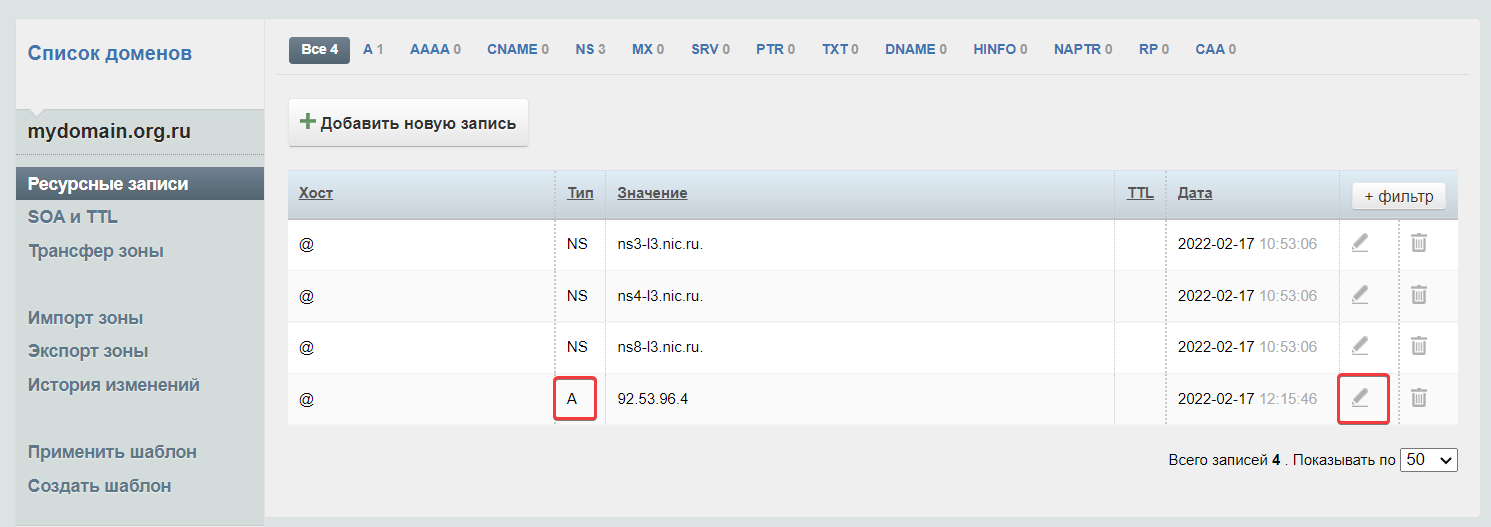Image resolution: width=1491 pixels, height=527 pixels.
Task: Edit the ns3-l3.nic.ru NS record
Action: click(x=1360, y=243)
